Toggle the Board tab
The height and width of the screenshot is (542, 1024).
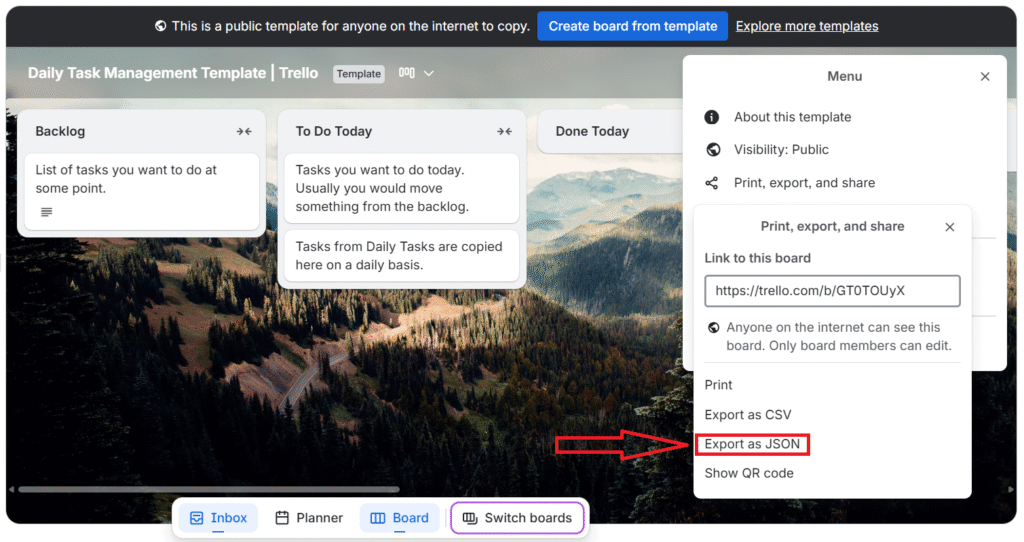point(399,518)
